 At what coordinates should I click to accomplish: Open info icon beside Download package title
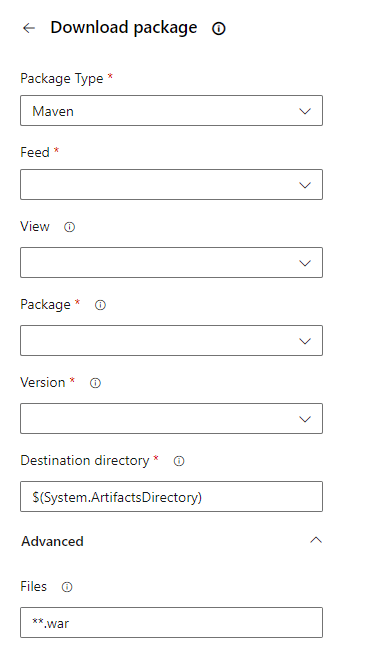(x=219, y=29)
